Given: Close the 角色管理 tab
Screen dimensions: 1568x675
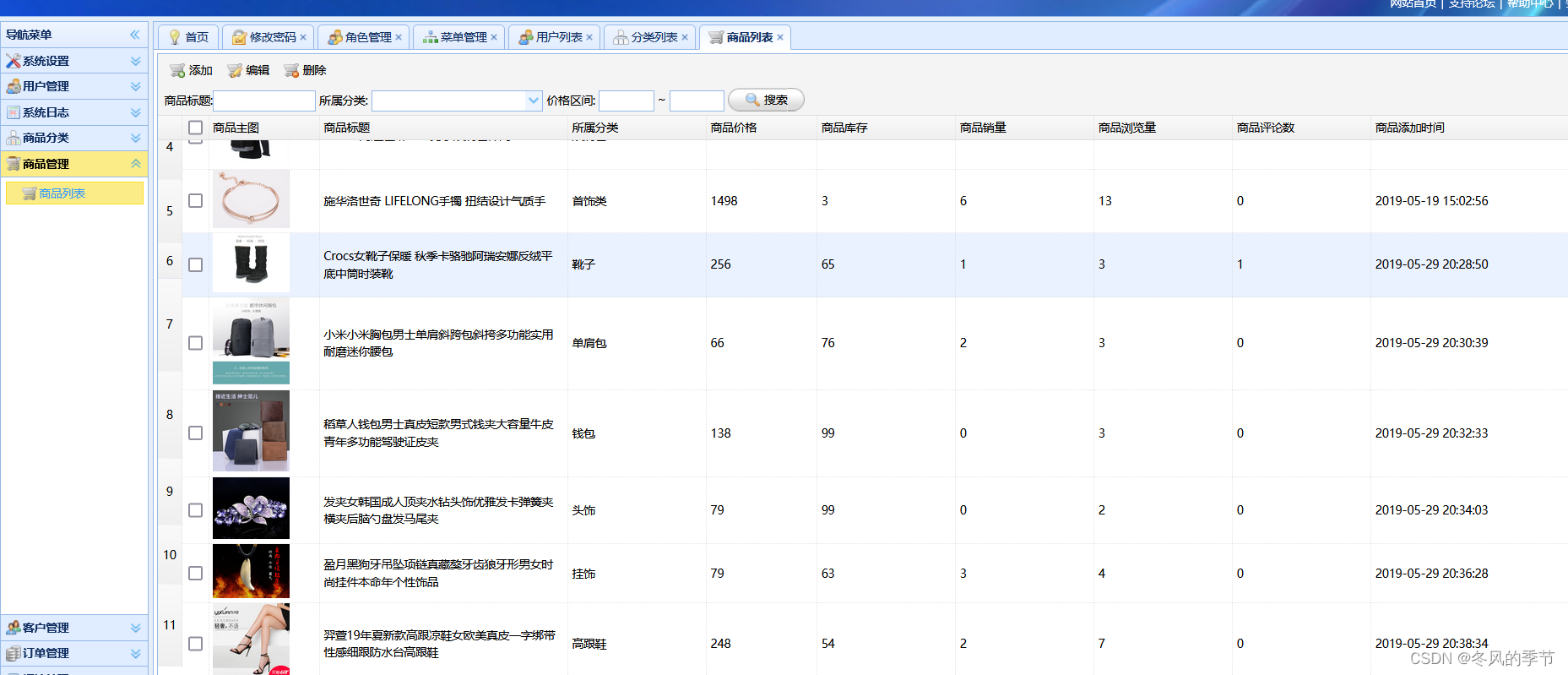Looking at the screenshot, I should coord(399,37).
